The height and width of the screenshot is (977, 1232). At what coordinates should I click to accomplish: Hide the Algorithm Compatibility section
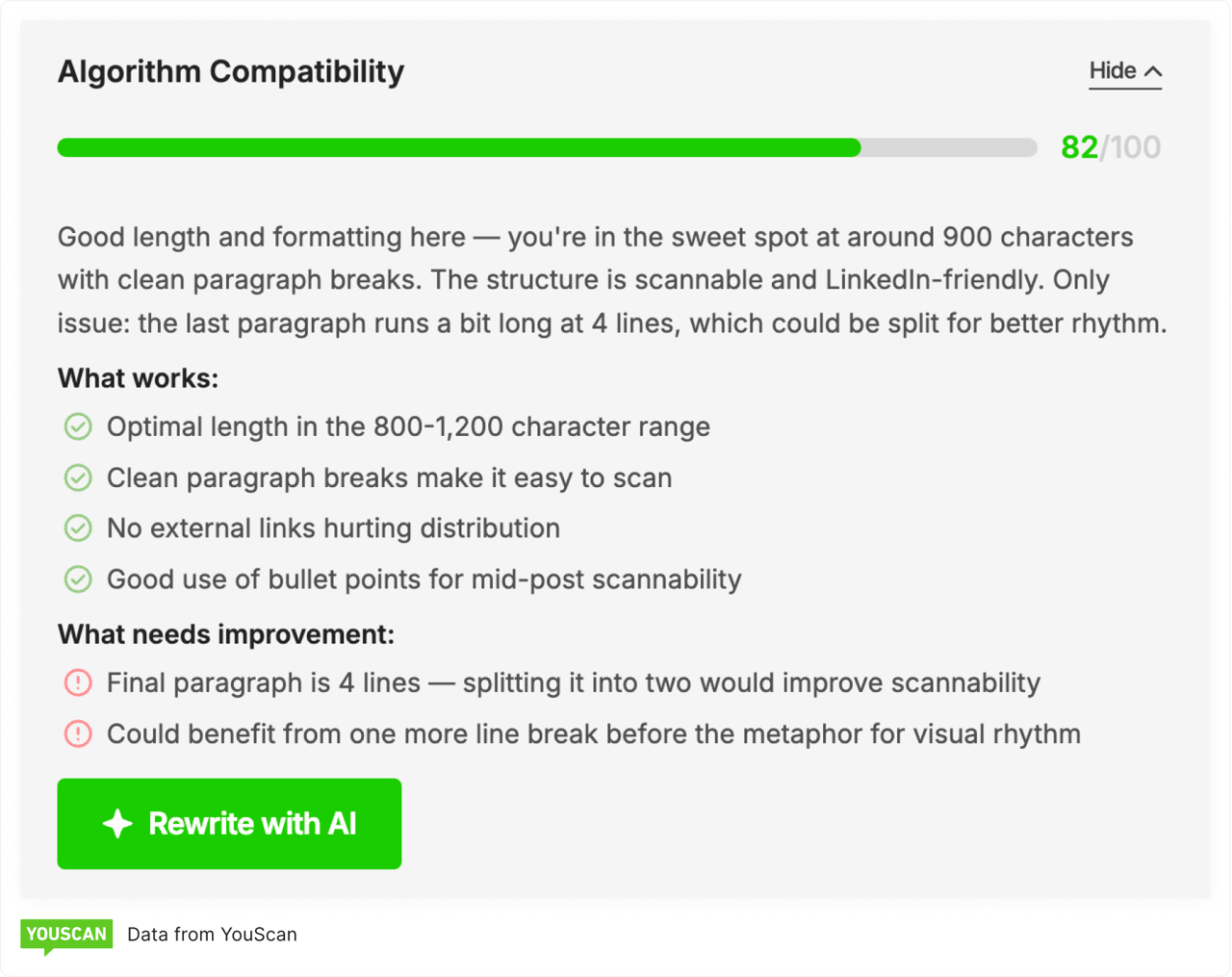[x=1113, y=70]
